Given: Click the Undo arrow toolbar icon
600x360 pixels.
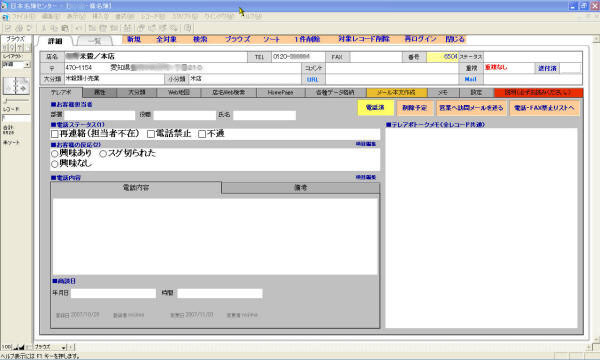Looking at the screenshot, I should click(78, 28).
